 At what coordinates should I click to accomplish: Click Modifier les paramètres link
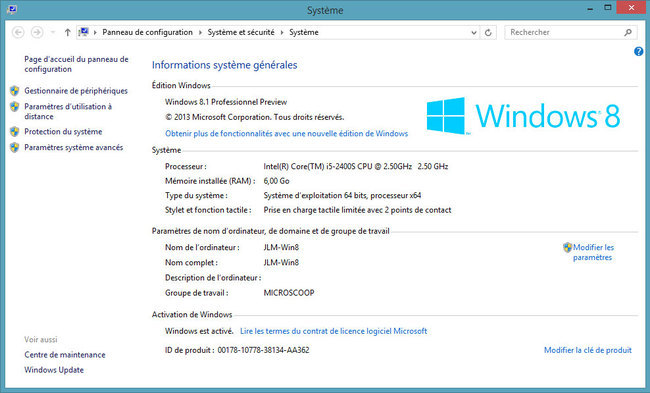pyautogui.click(x=593, y=252)
